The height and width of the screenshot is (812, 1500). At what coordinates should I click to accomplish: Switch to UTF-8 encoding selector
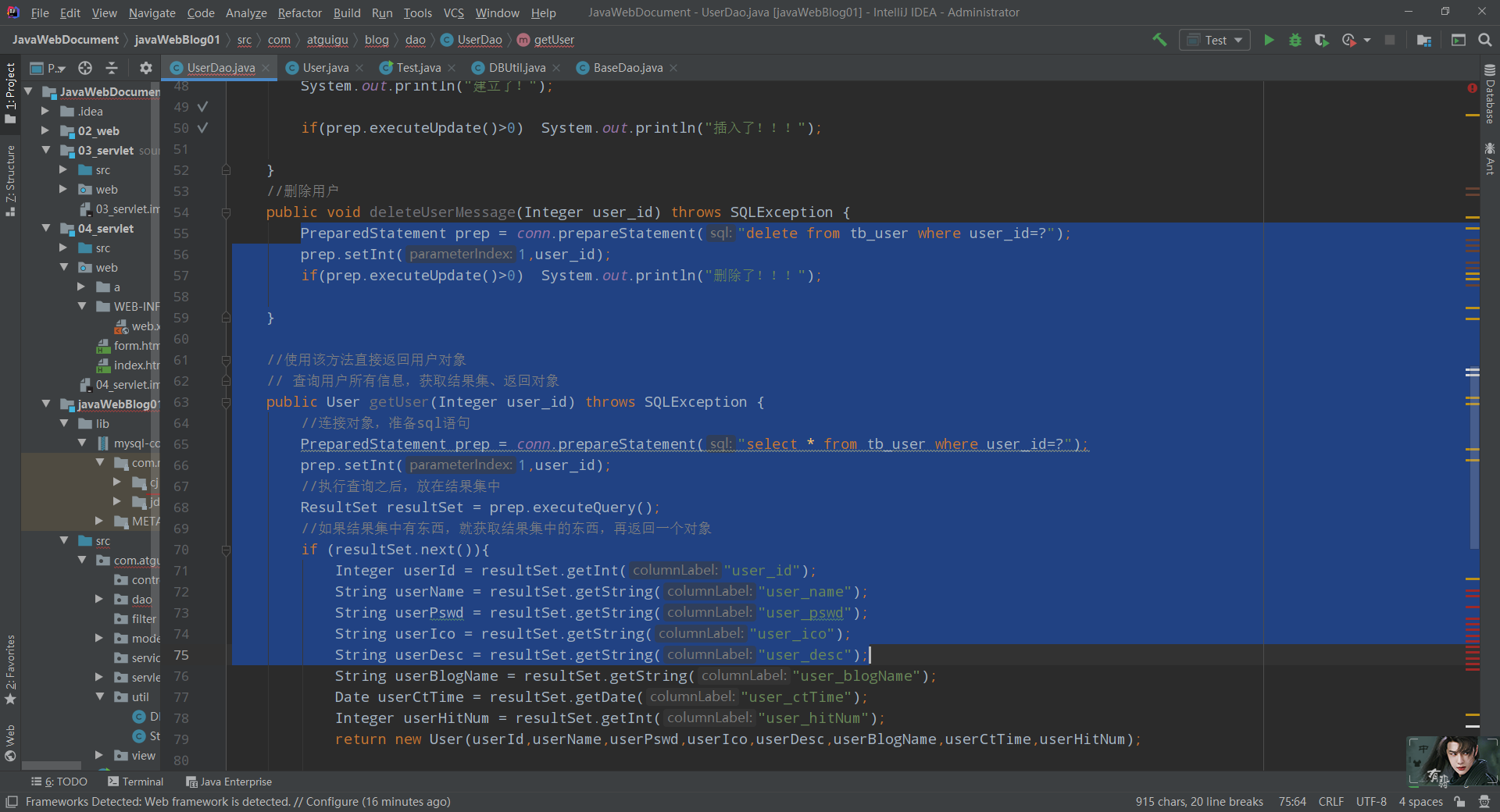(1370, 802)
